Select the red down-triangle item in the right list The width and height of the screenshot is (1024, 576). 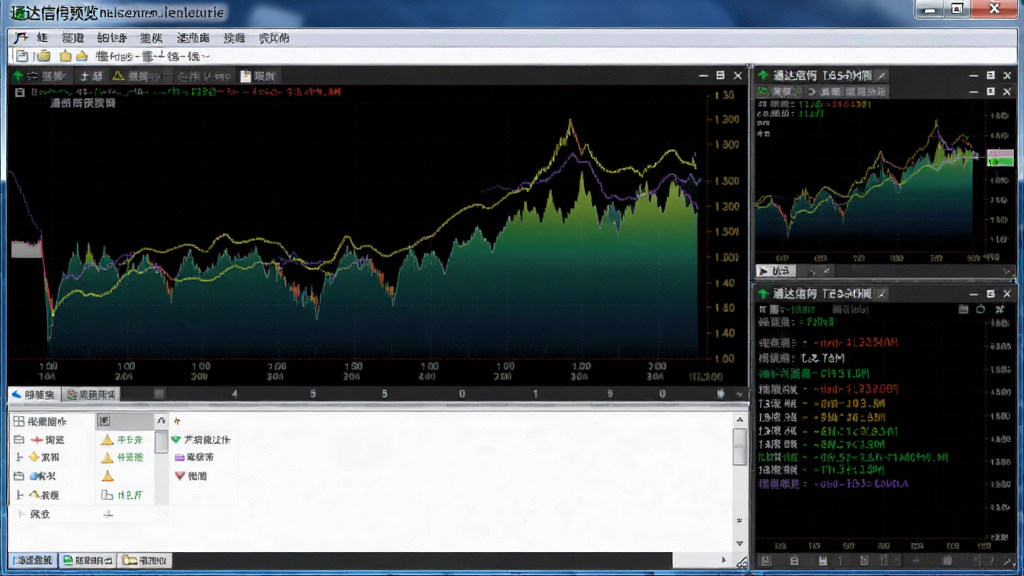click(191, 476)
